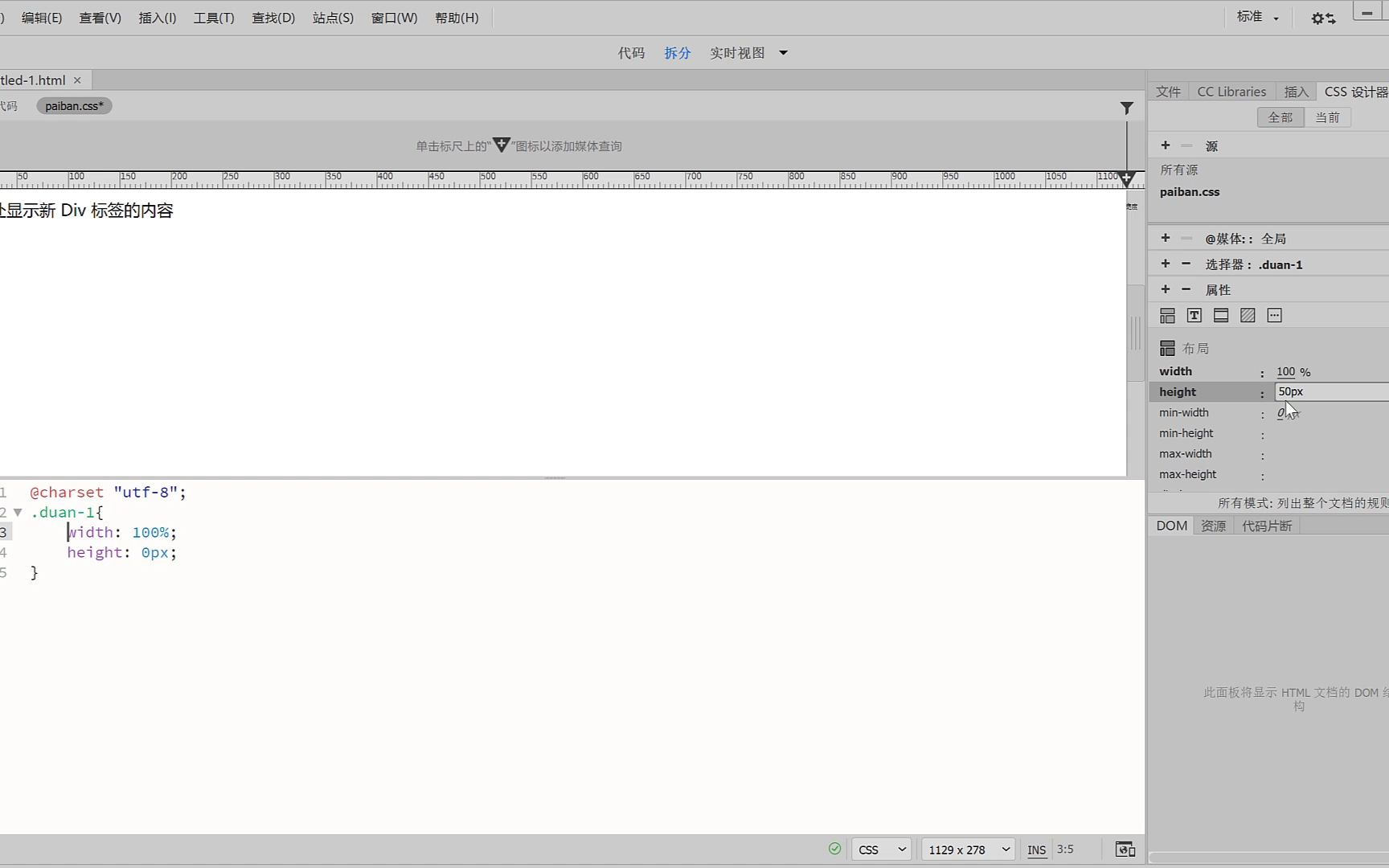Click the width value 100 in properties
This screenshot has width=1389, height=868.
coord(1285,372)
